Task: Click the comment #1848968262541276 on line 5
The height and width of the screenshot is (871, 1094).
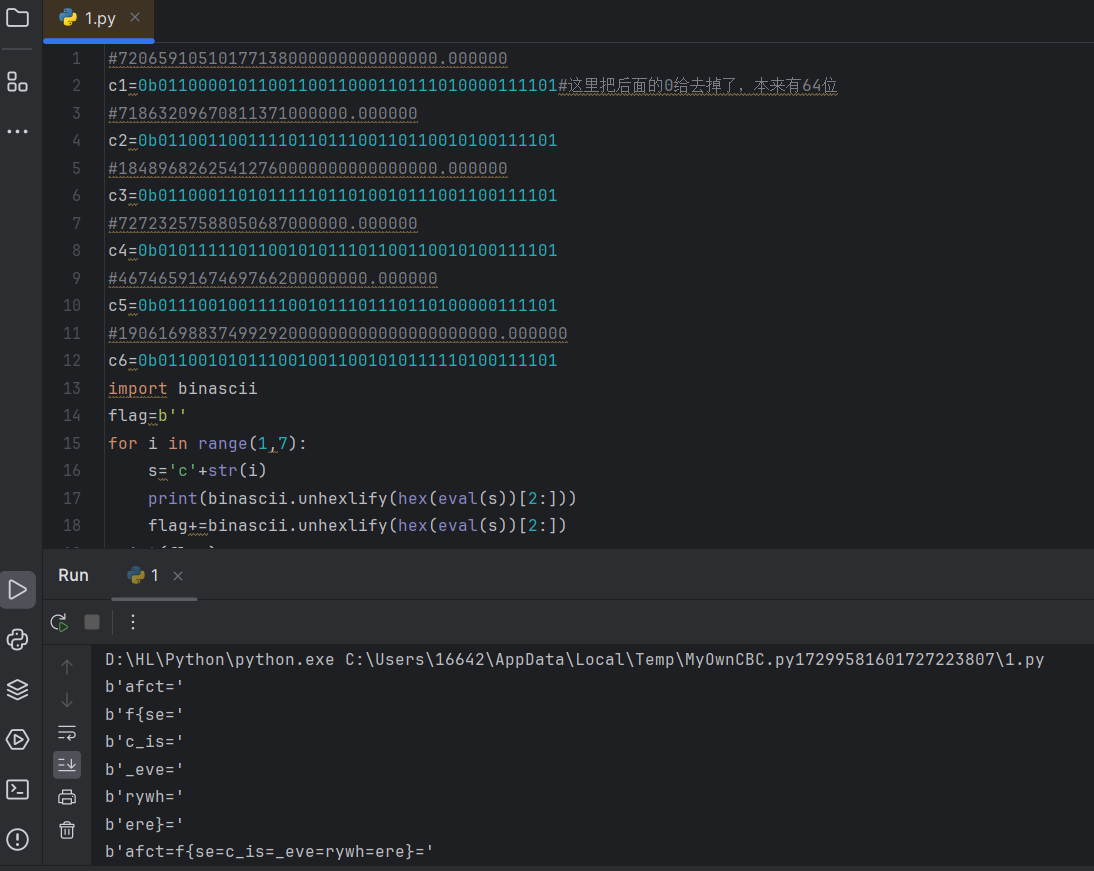Action: point(308,168)
